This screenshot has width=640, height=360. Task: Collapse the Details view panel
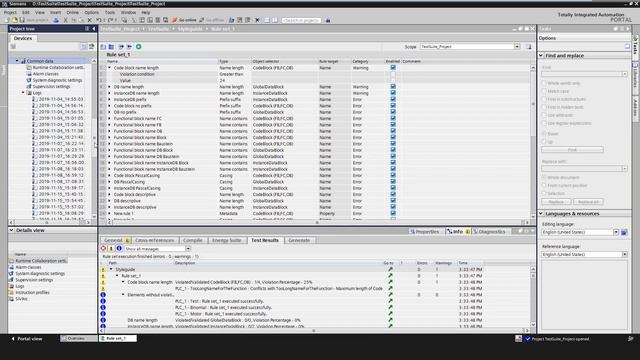click(11, 230)
